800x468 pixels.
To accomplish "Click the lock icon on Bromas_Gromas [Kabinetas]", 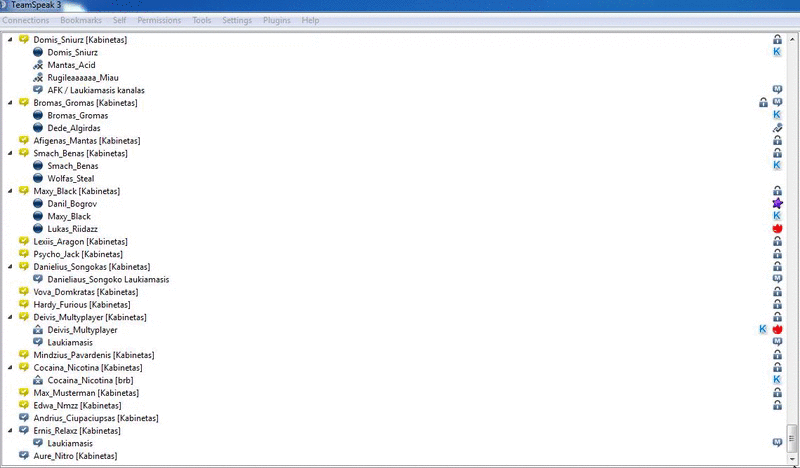I will (x=763, y=103).
